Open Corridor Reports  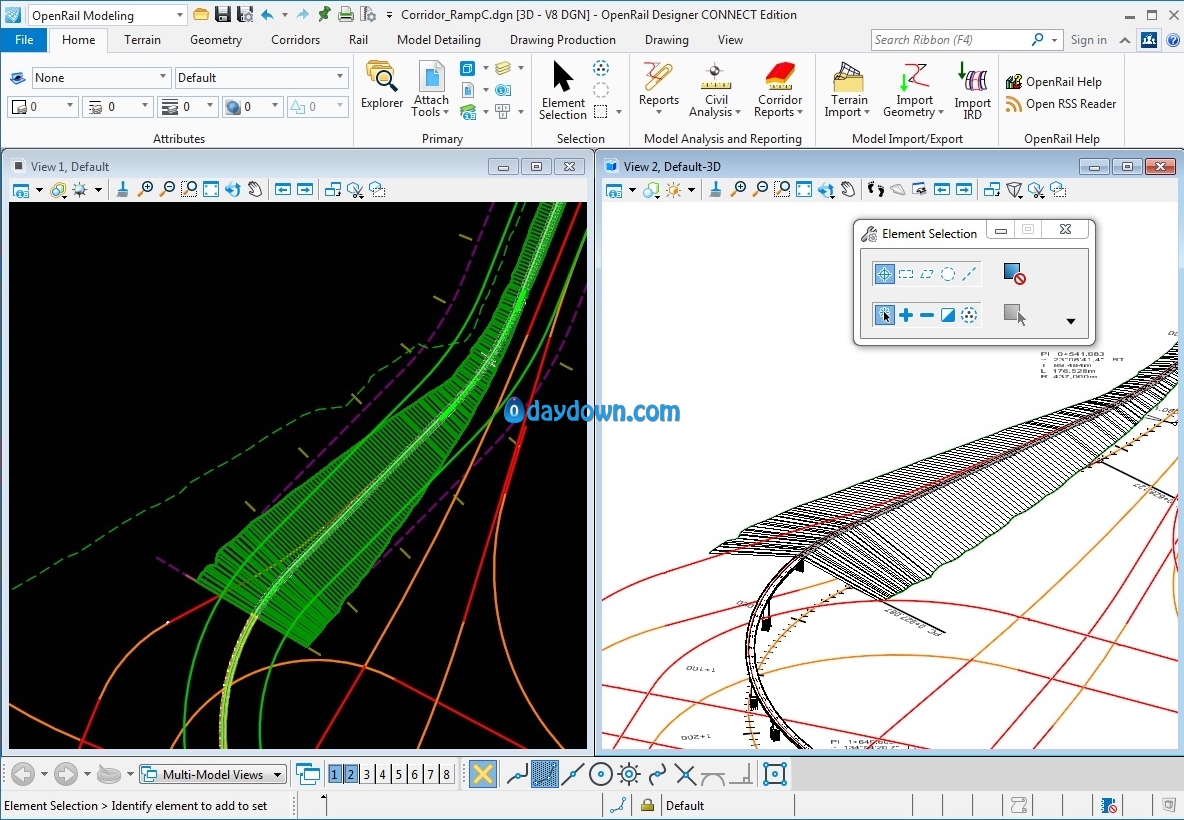[x=779, y=89]
